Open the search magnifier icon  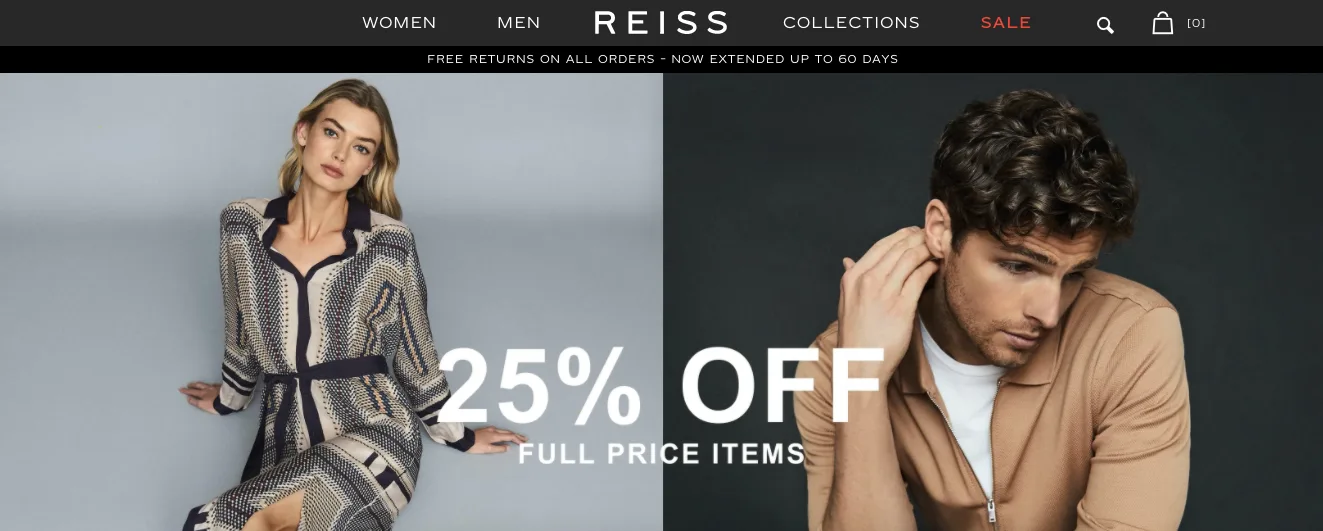click(1105, 25)
